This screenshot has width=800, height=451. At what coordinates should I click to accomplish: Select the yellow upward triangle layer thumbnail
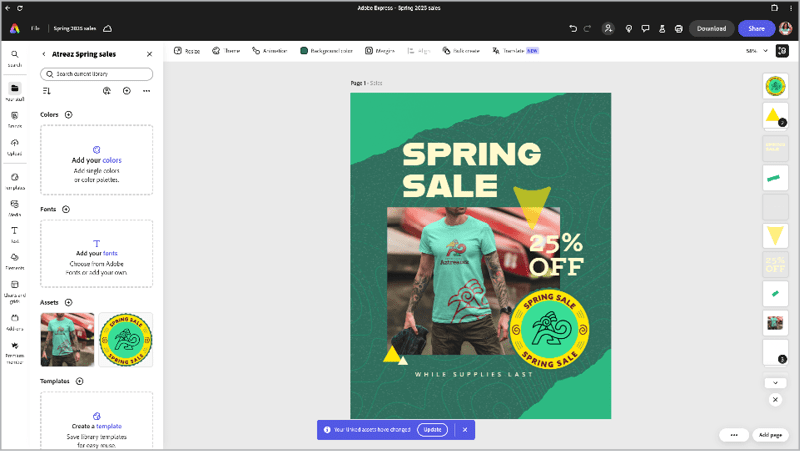775,116
